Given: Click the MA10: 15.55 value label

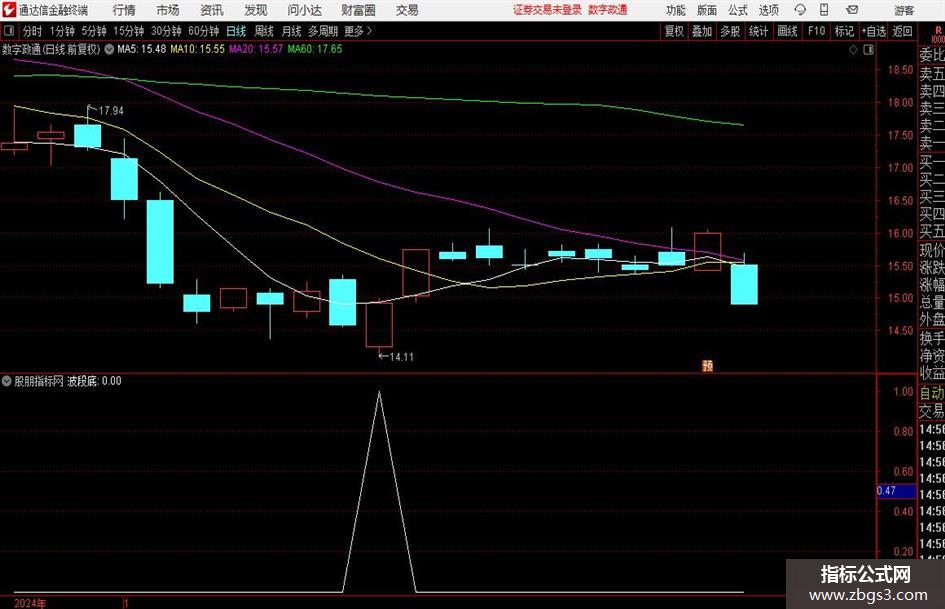Looking at the screenshot, I should pos(198,49).
